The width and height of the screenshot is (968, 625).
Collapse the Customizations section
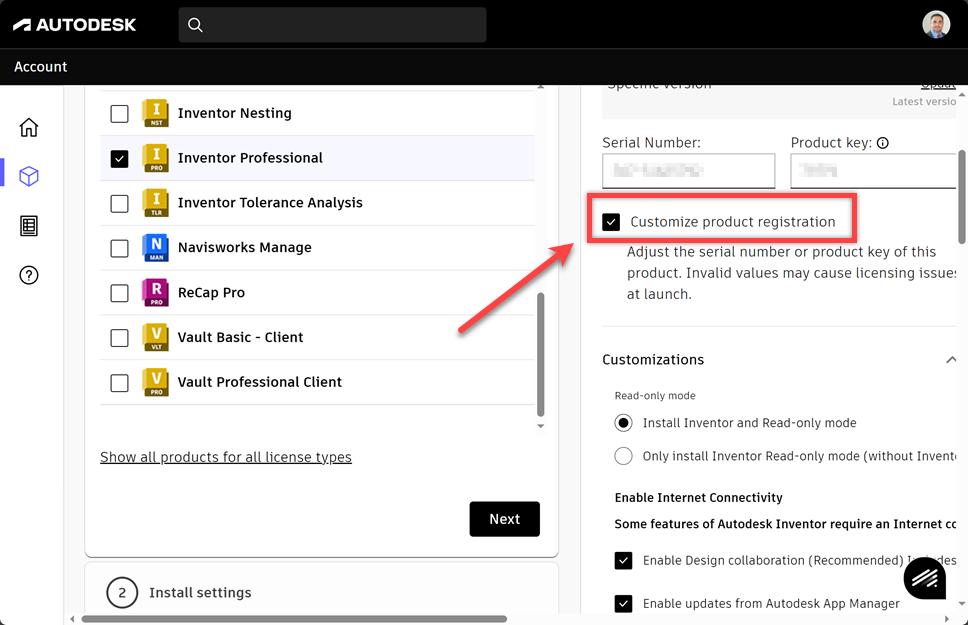coord(950,360)
